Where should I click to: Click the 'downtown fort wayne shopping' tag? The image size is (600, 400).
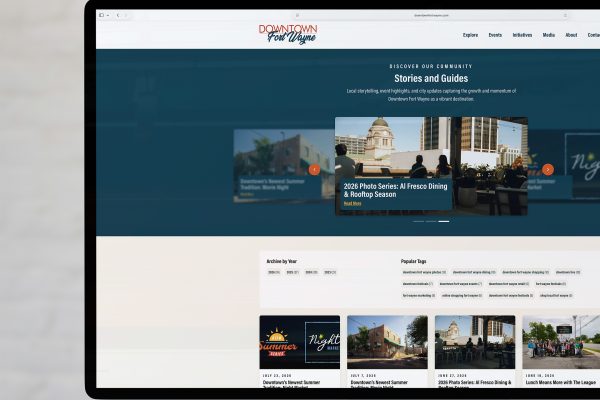(525, 272)
